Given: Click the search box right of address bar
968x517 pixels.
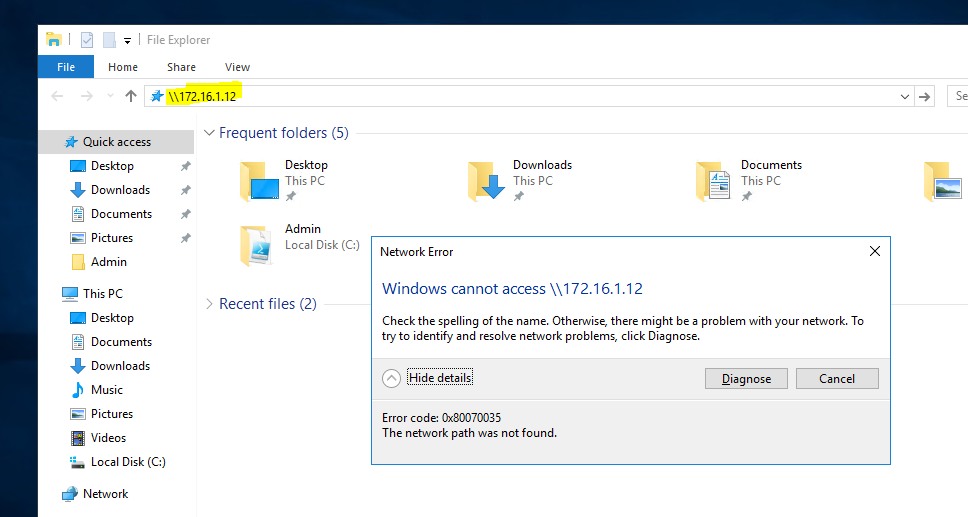Looking at the screenshot, I should click(x=958, y=96).
